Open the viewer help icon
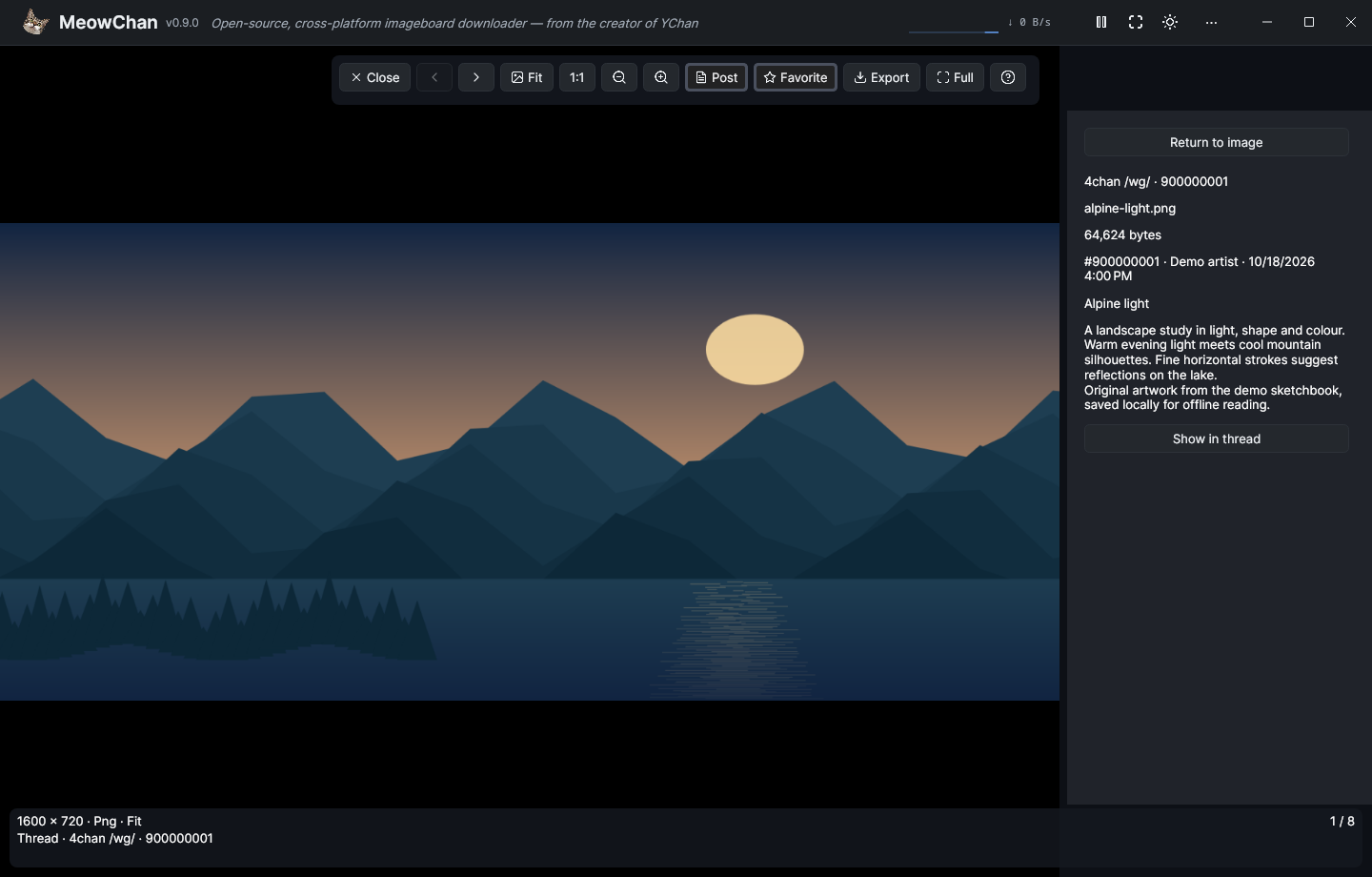 point(1008,77)
